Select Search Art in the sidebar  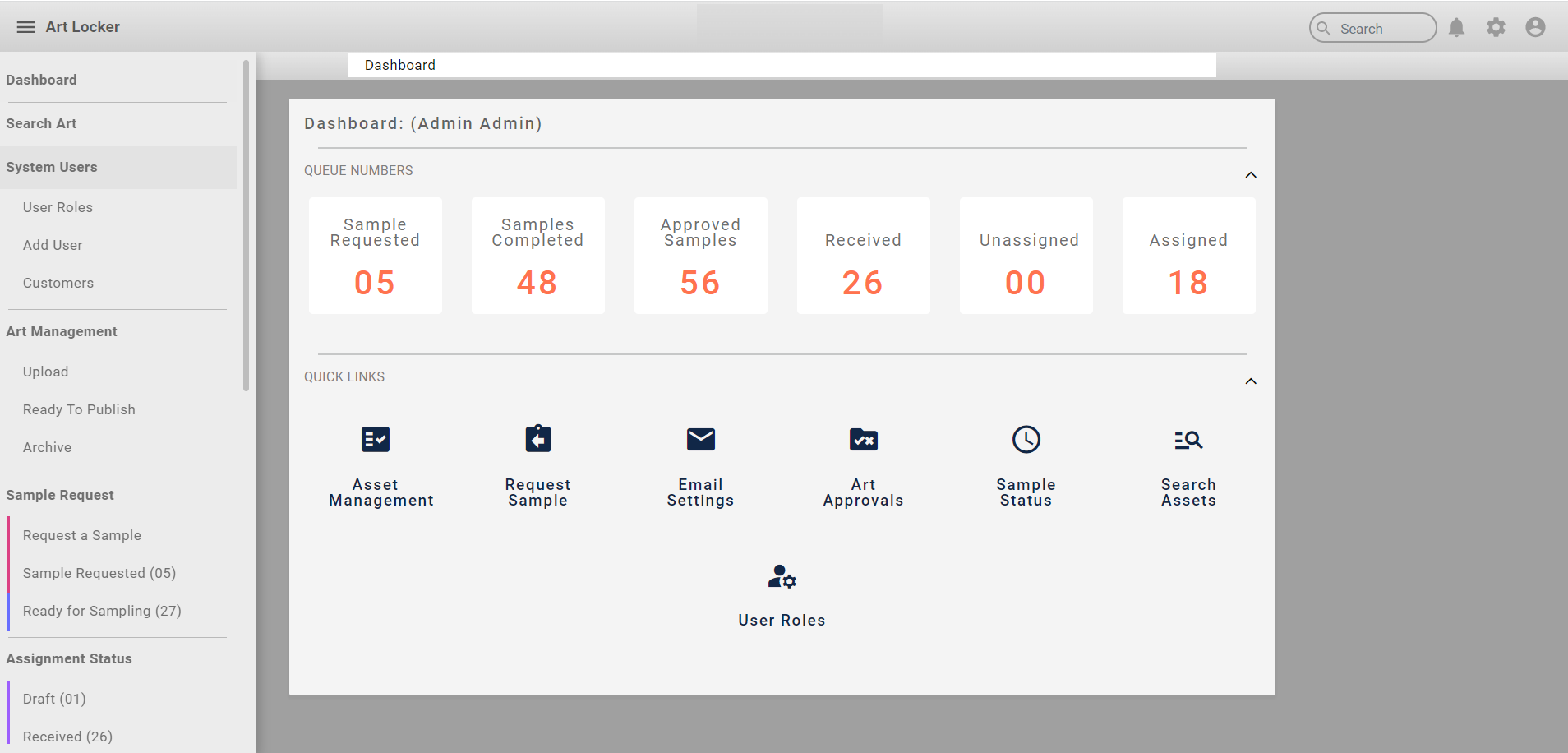tap(41, 124)
